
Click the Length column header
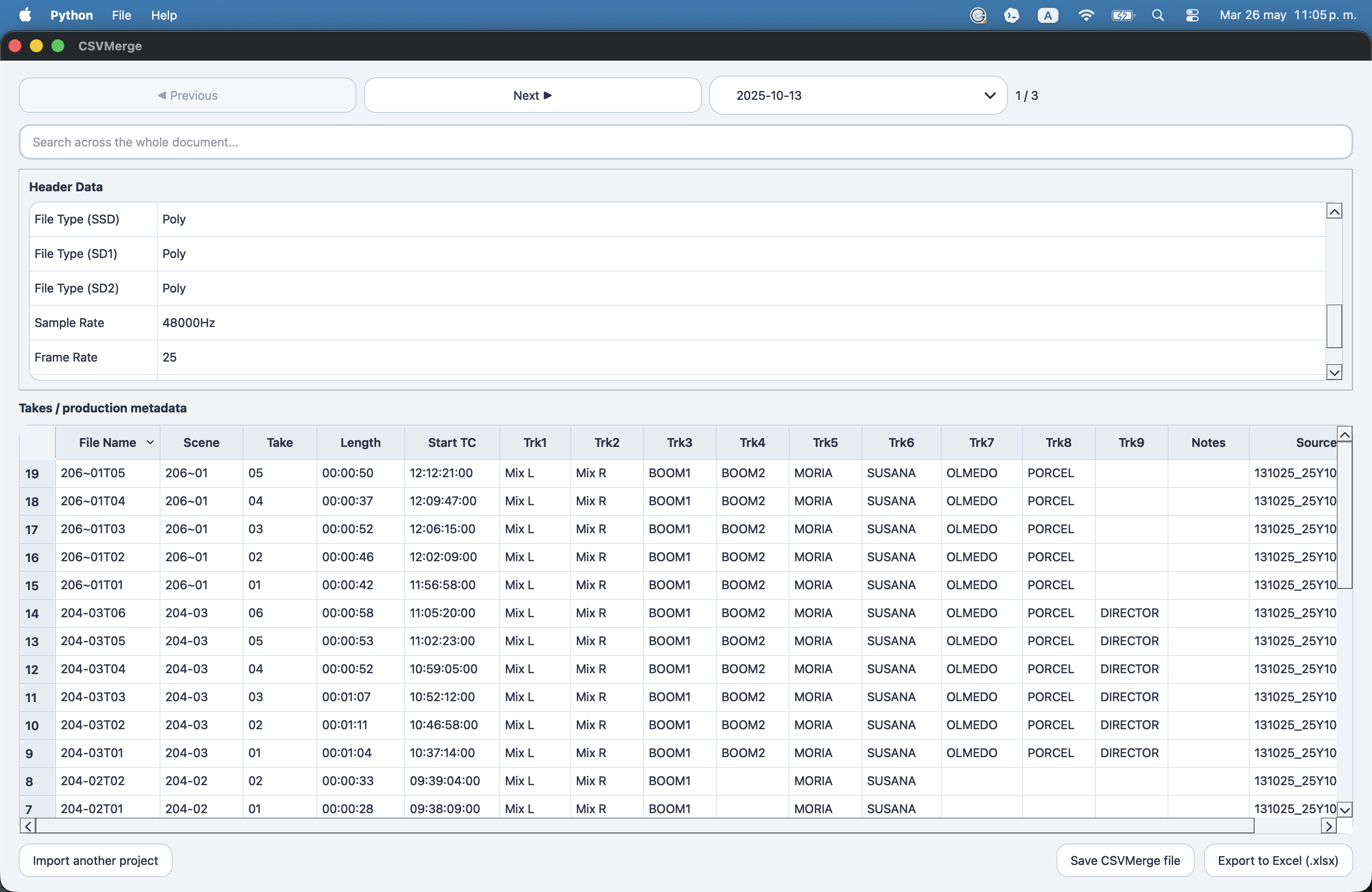360,442
